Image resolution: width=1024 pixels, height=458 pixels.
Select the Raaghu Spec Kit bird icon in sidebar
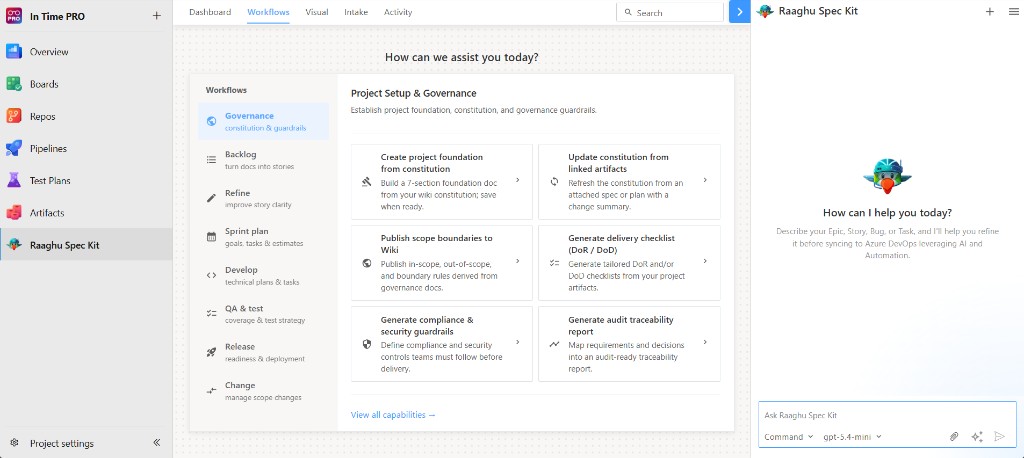click(x=14, y=245)
